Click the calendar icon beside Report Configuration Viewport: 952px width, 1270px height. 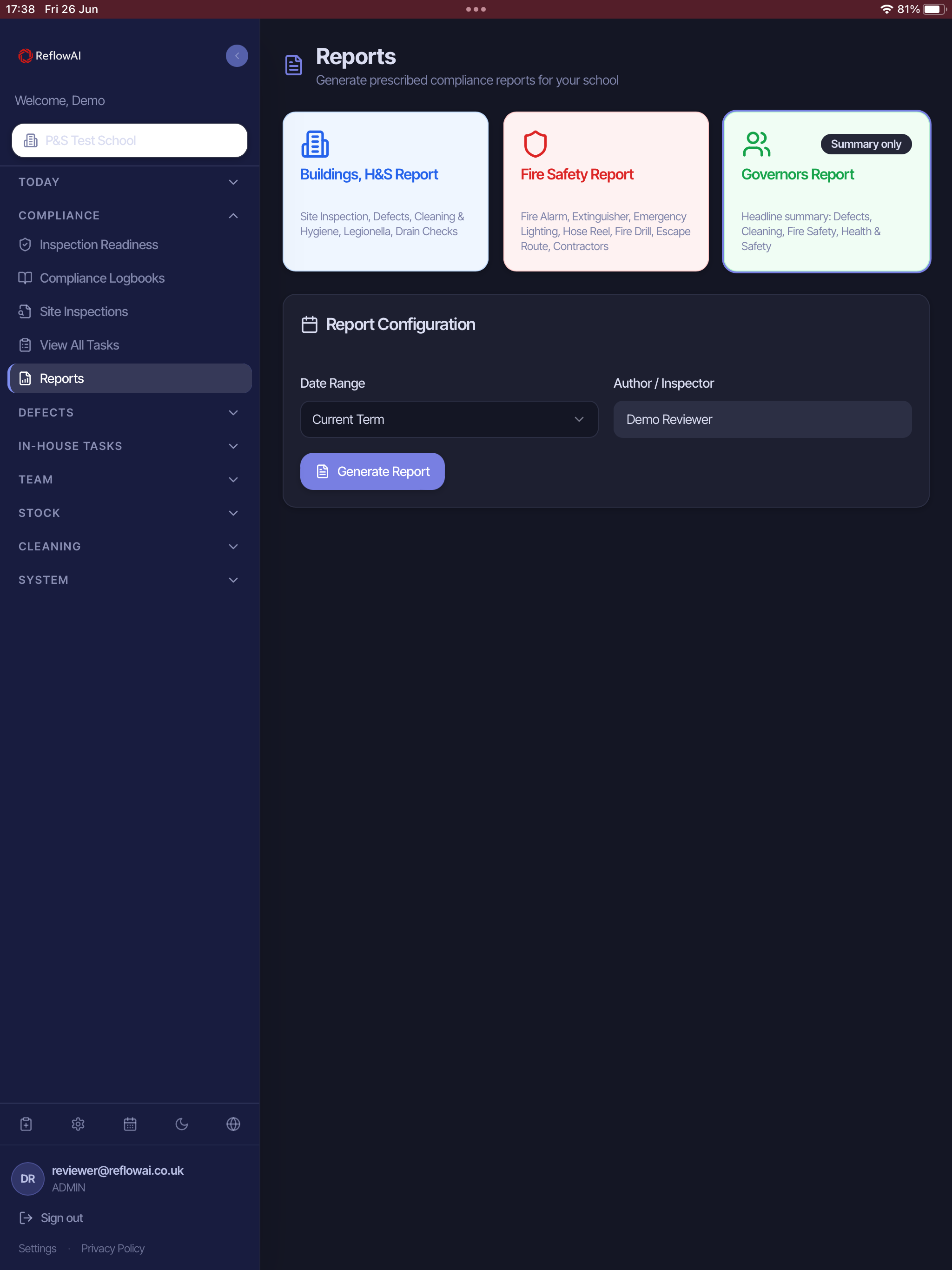310,324
